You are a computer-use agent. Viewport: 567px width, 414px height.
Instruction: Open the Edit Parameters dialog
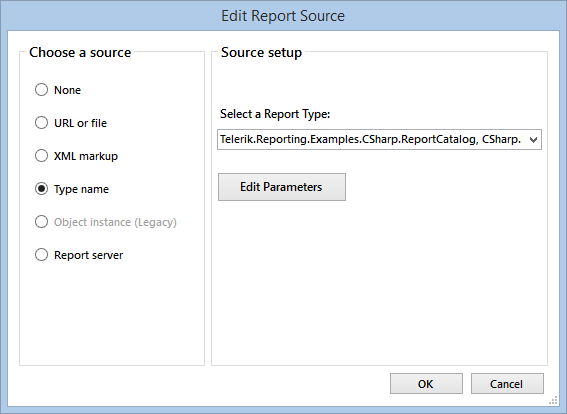[x=282, y=187]
